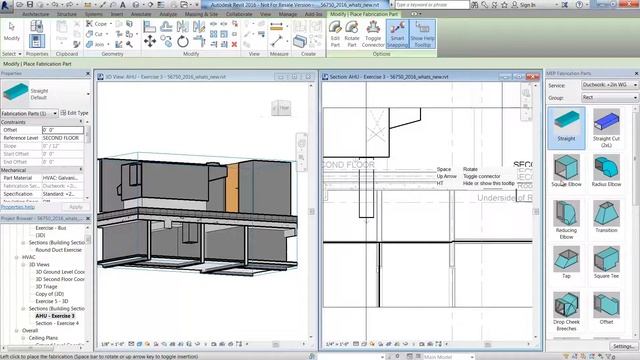Click the Copy tool in Modify panel
Screen dimensions: 640x360
pyautogui.click(x=166, y=41)
